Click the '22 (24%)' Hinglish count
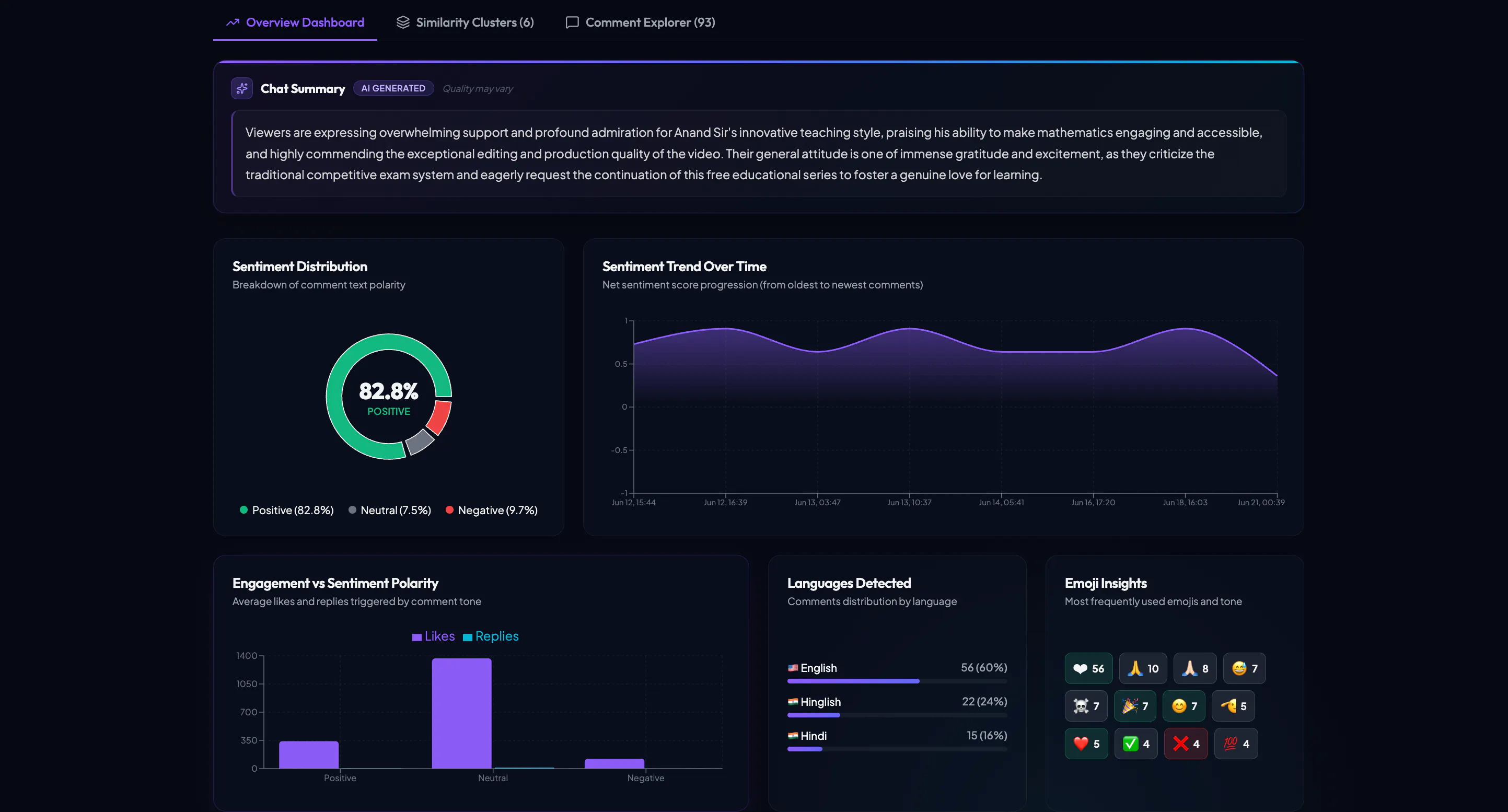Screen dimensions: 1508x812 (x=984, y=701)
